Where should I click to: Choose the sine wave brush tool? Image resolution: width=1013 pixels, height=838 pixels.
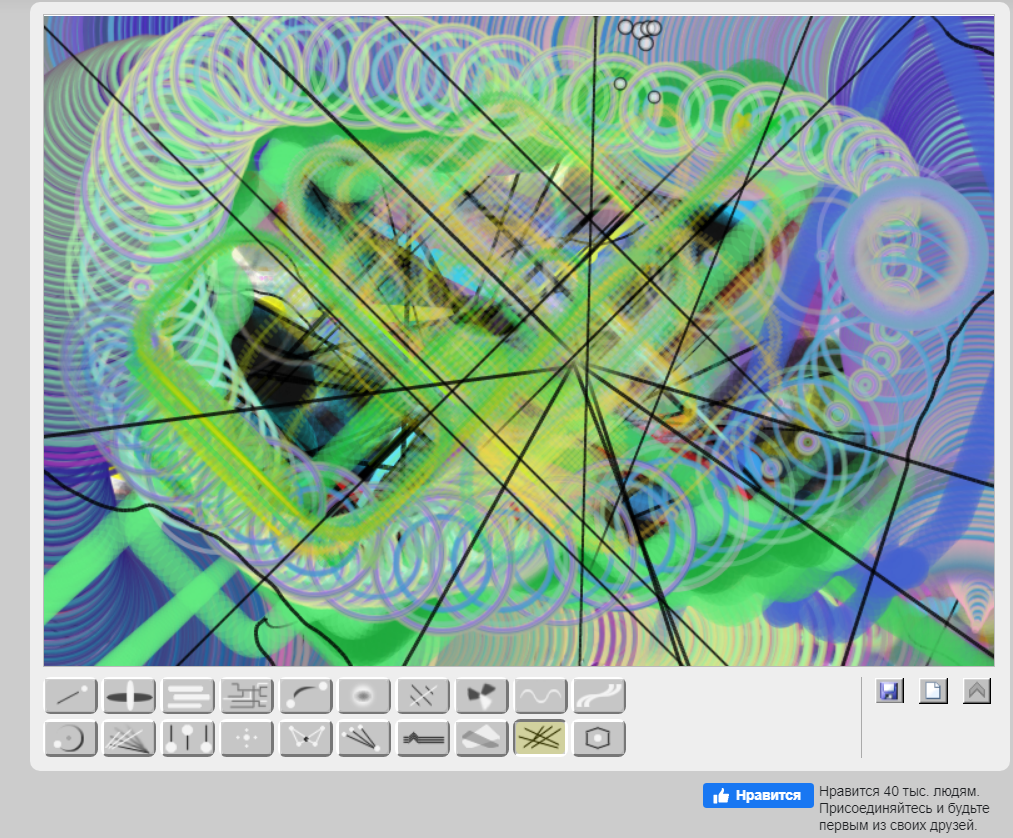click(x=541, y=696)
